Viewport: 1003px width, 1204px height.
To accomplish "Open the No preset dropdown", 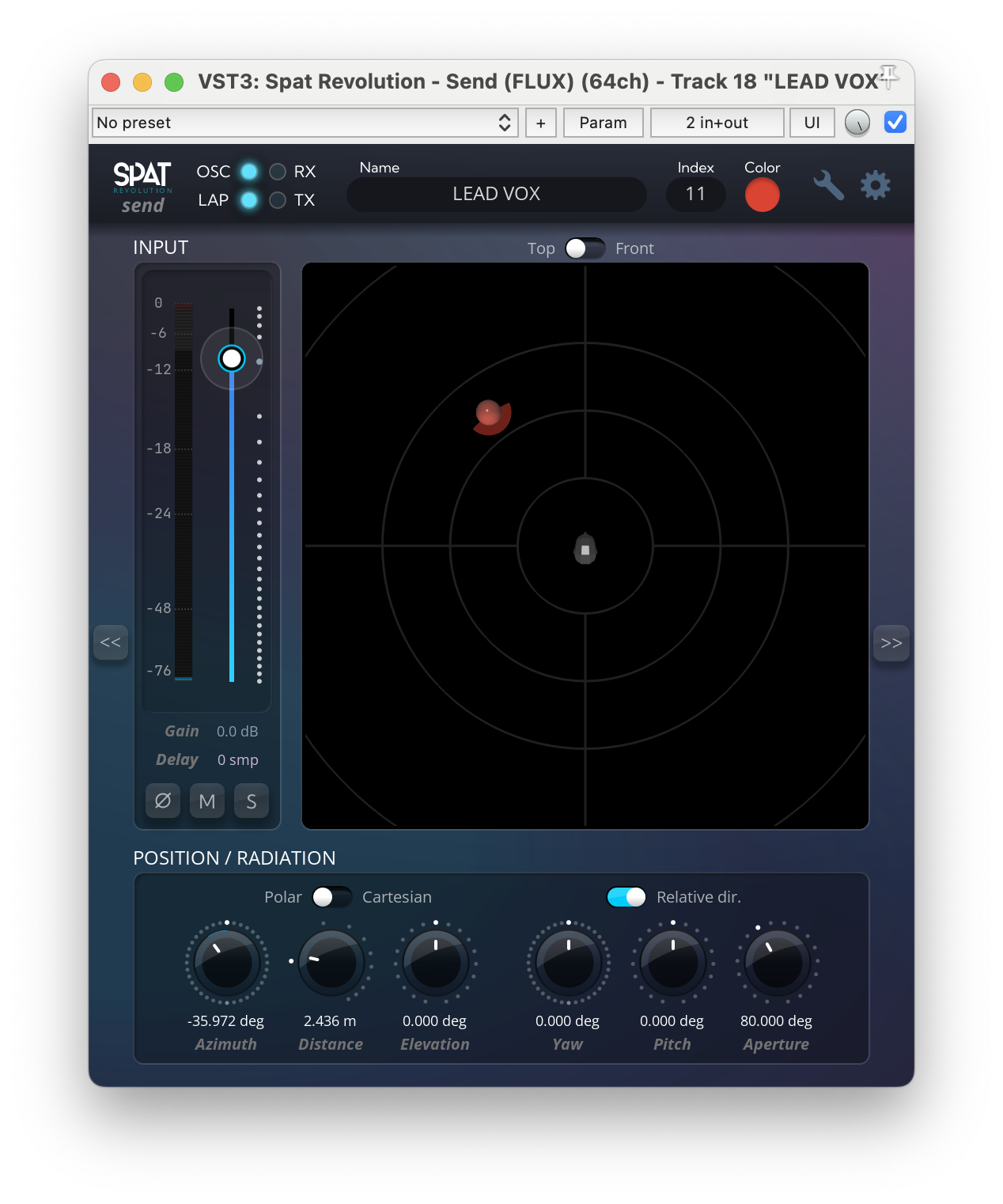I will [305, 123].
